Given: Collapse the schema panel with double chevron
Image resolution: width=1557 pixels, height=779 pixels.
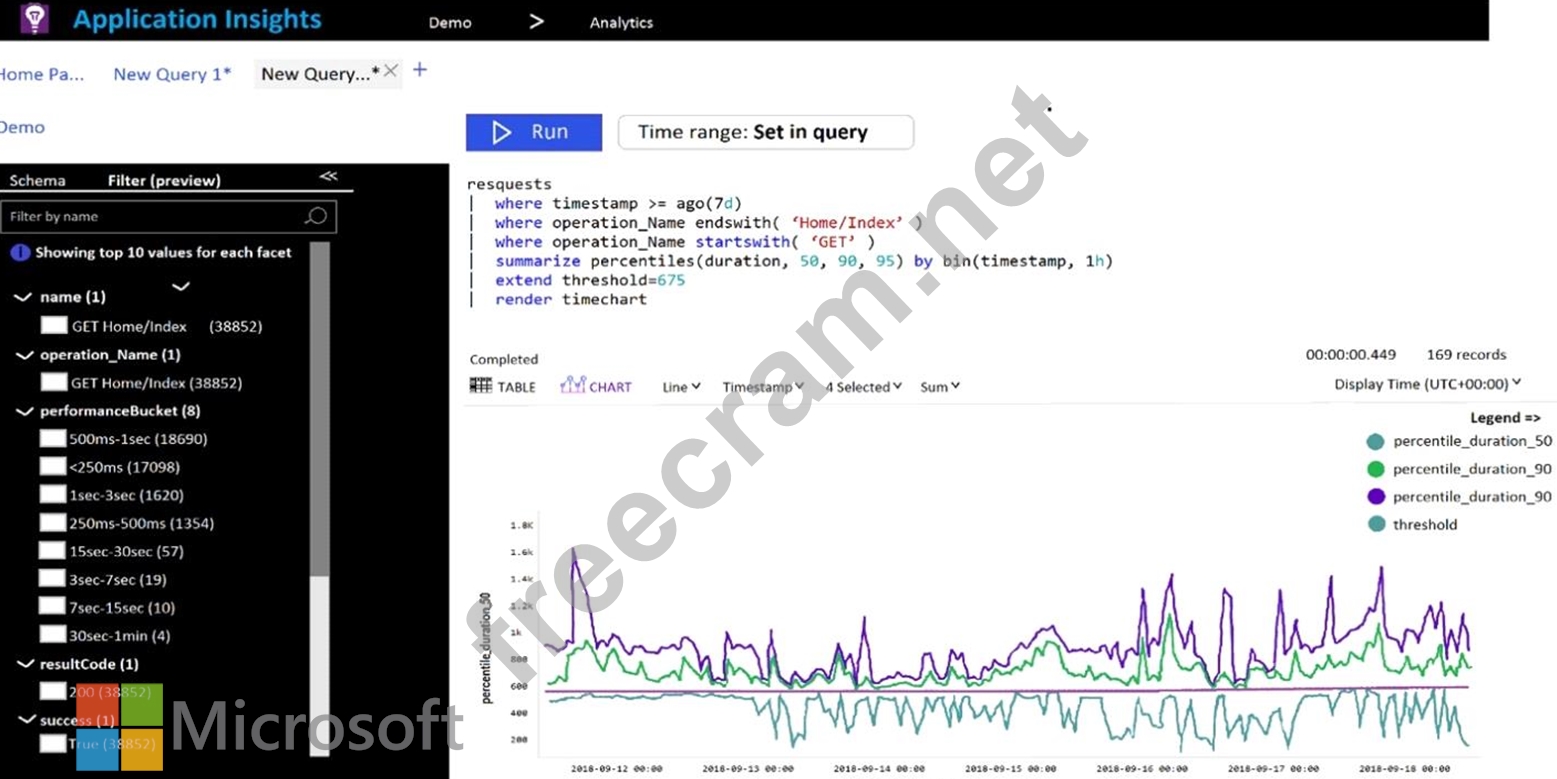Looking at the screenshot, I should click(328, 177).
